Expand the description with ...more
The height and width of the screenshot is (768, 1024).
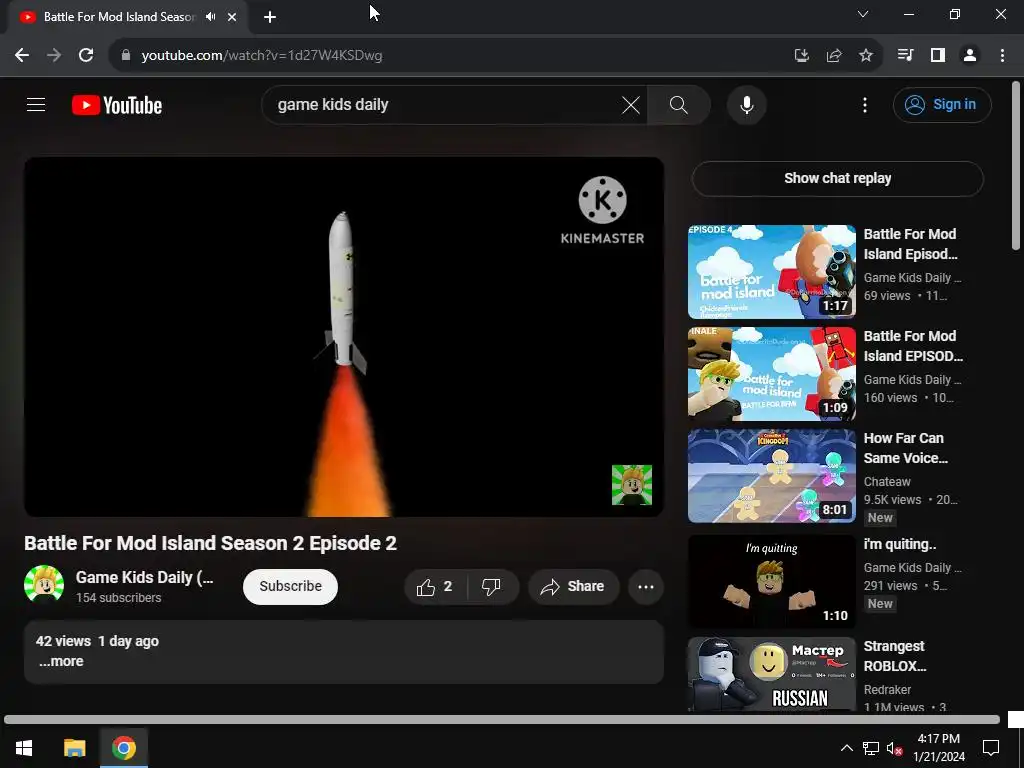(x=61, y=661)
